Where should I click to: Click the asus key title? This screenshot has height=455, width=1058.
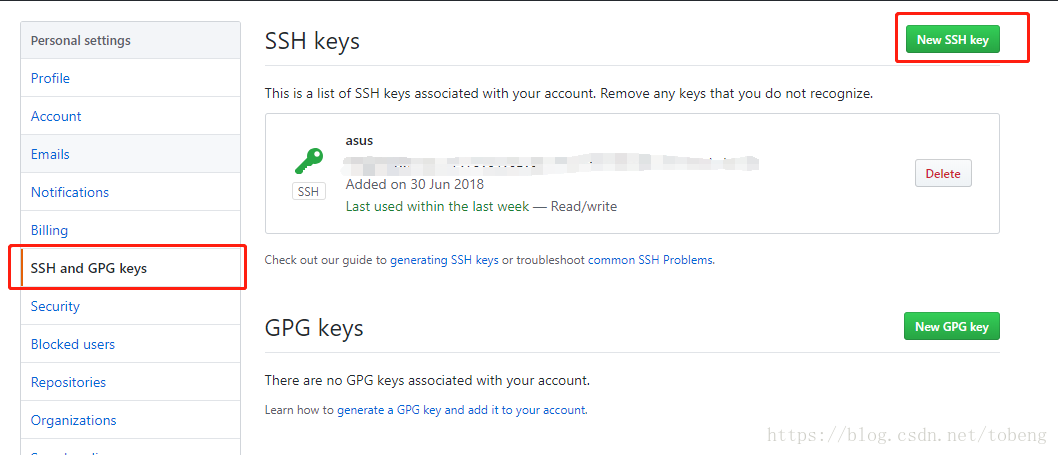(359, 141)
